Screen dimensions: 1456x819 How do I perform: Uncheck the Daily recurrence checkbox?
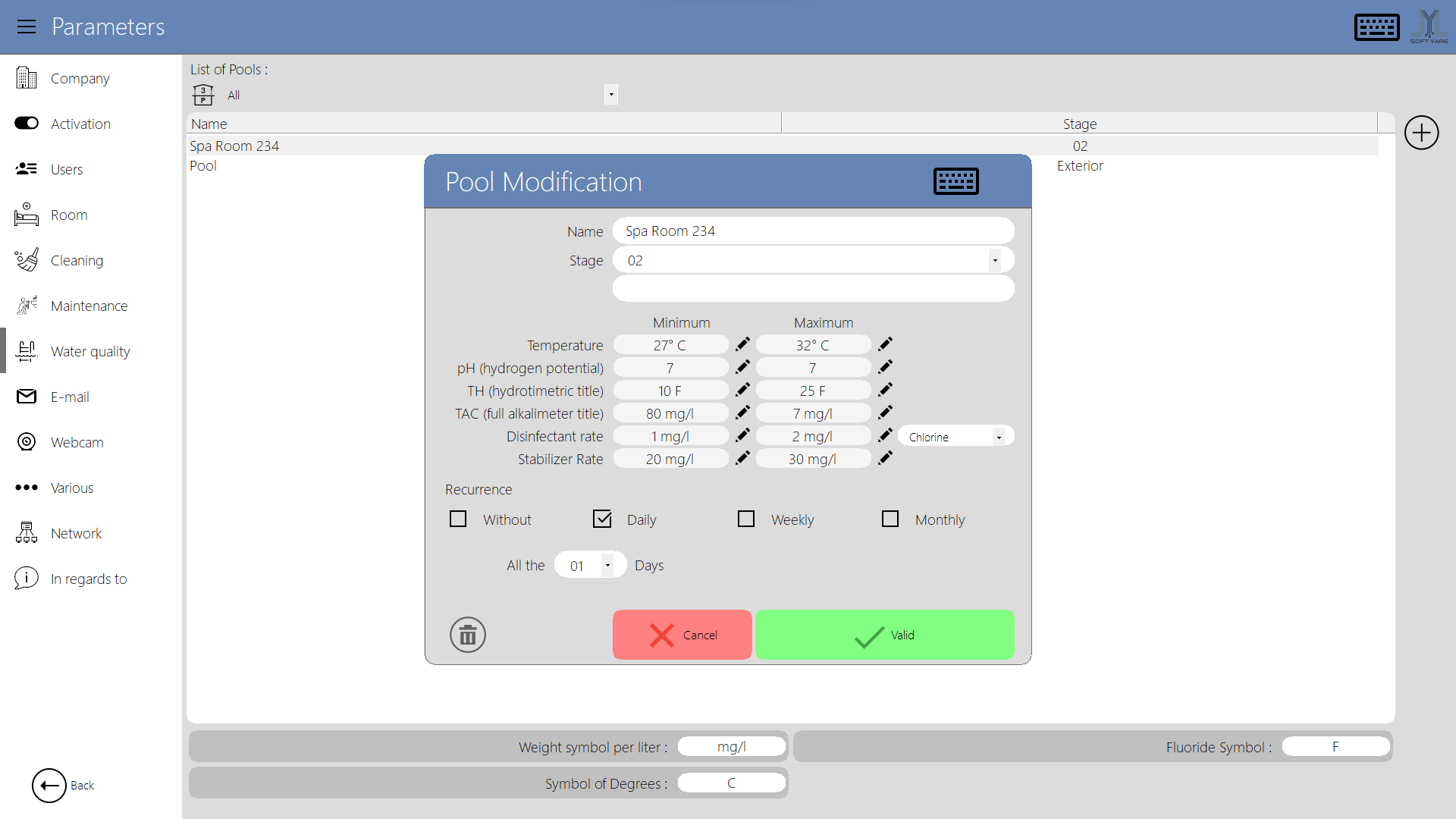coord(602,519)
